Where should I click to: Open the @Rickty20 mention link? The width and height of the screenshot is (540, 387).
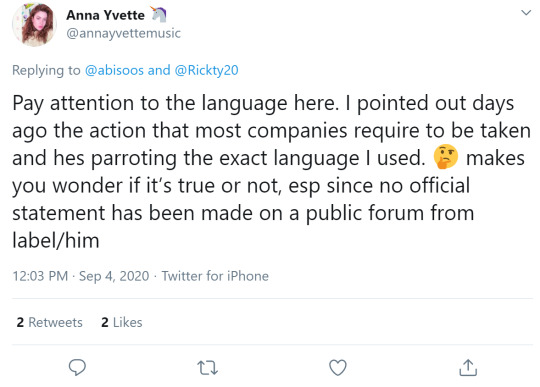[206, 70]
